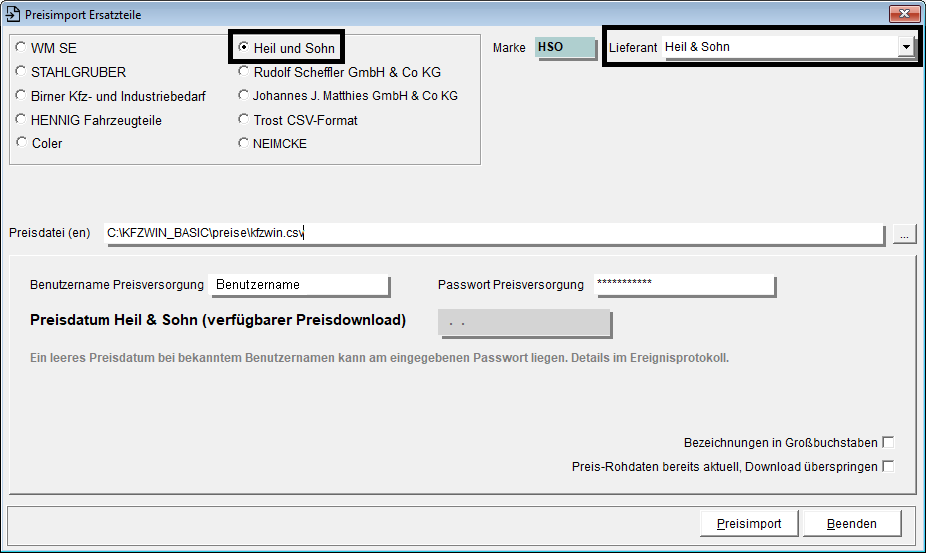
Task: Click the Benutzername Preisversorgung field
Action: click(x=299, y=285)
